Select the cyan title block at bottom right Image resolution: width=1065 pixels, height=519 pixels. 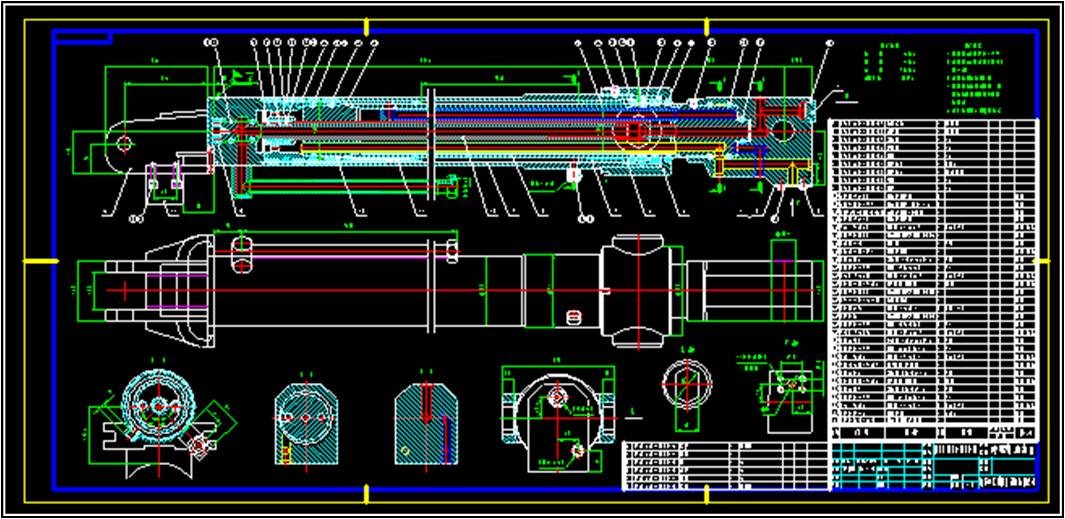(935, 466)
